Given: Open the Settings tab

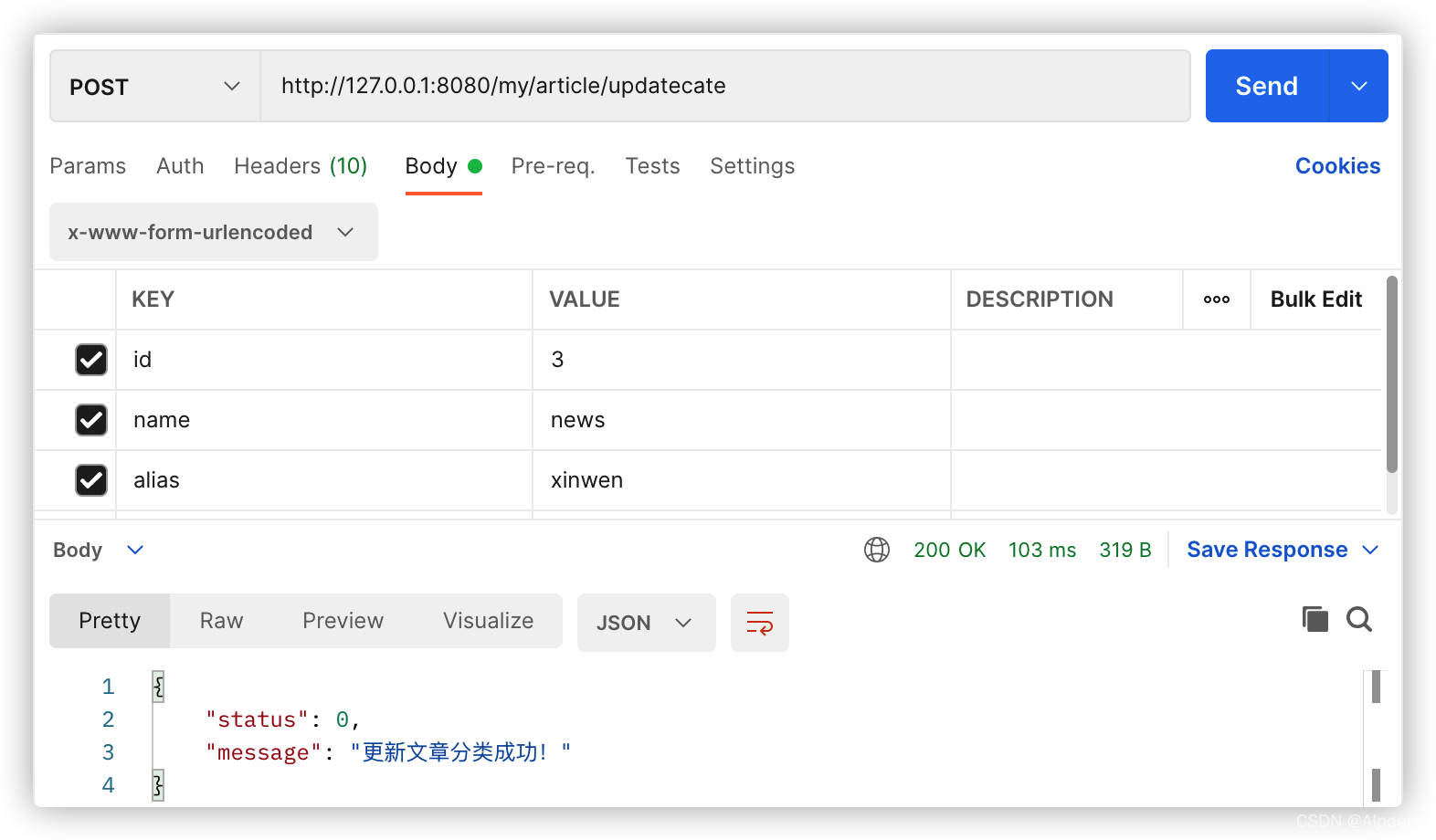Looking at the screenshot, I should 752,166.
